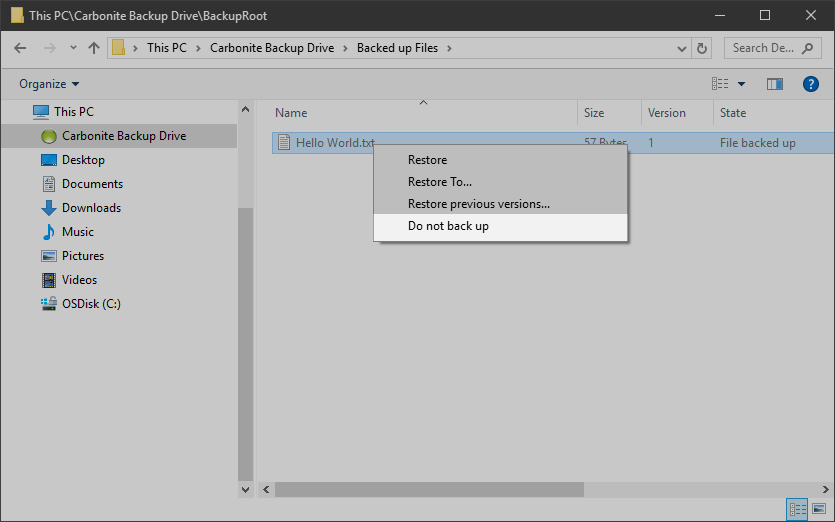The width and height of the screenshot is (835, 522).
Task: Open the Music folder in sidebar
Action: pos(78,232)
